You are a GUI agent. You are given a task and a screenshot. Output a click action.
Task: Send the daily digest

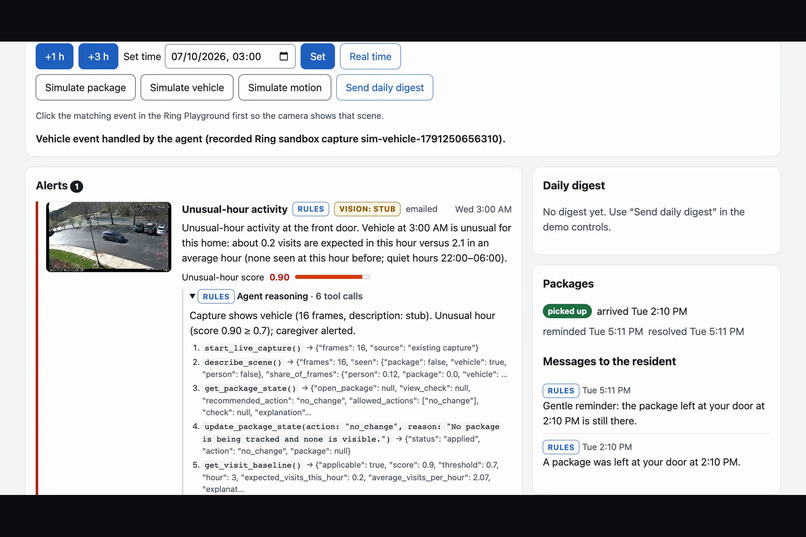point(384,88)
